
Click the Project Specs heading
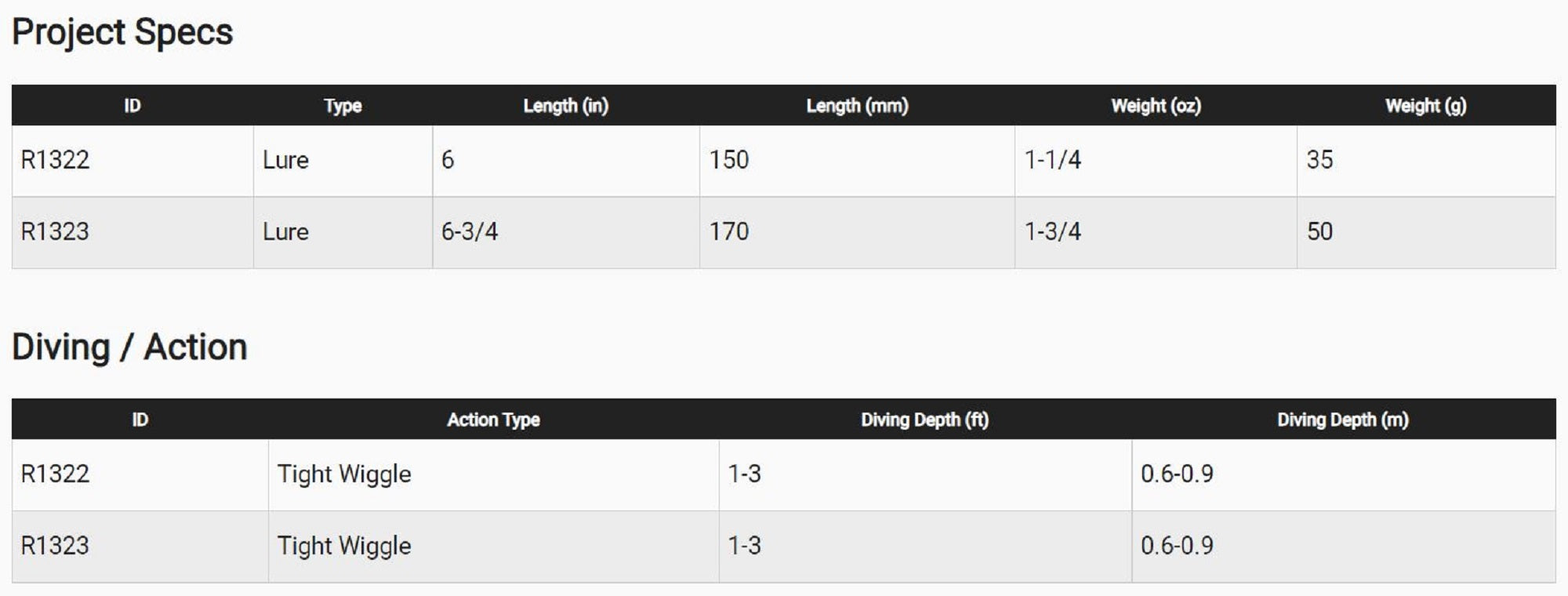point(122,32)
